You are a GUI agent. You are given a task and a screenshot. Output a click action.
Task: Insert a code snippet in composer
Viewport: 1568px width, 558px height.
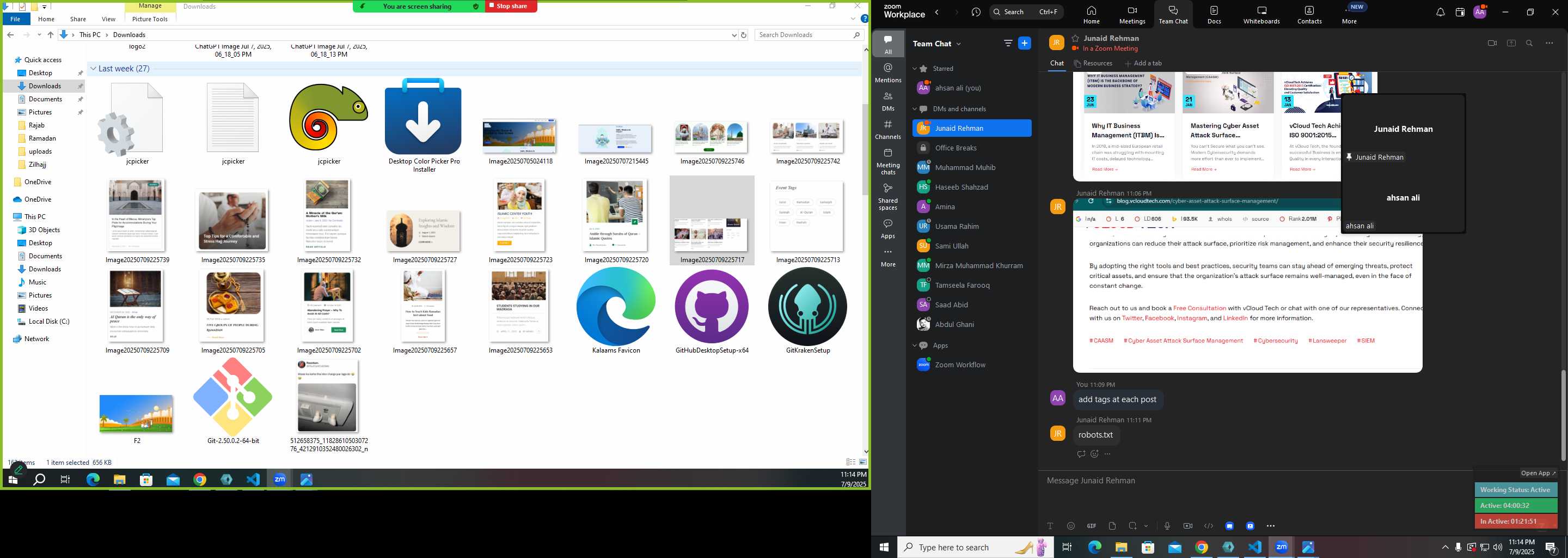(1208, 526)
